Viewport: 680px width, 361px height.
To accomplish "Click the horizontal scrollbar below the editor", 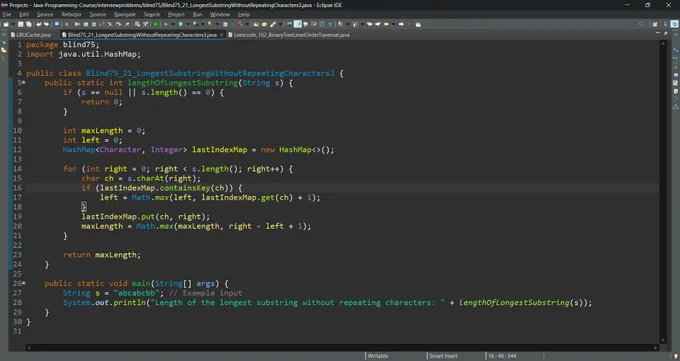I will (x=343, y=347).
